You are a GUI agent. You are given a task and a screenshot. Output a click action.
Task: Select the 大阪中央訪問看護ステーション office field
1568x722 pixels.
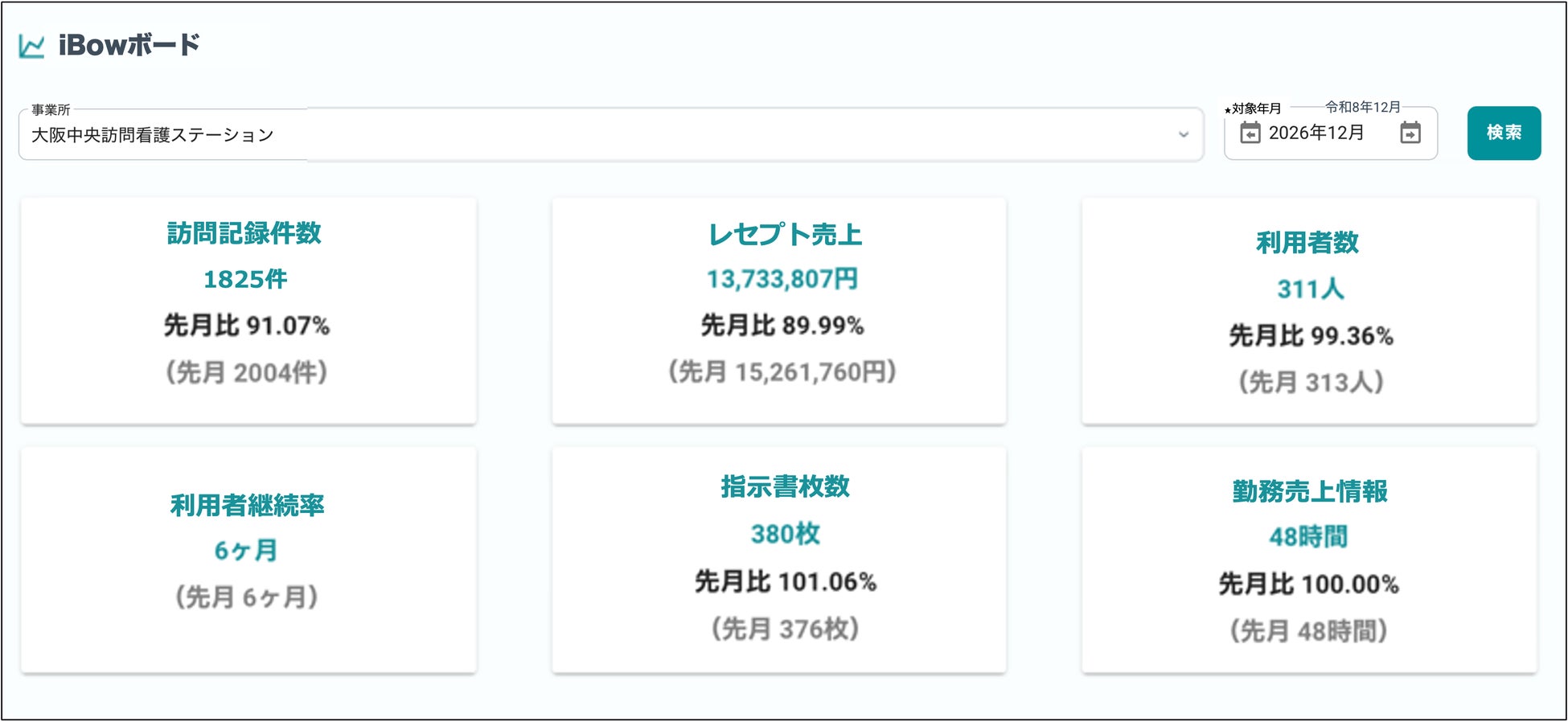[x=563, y=134]
